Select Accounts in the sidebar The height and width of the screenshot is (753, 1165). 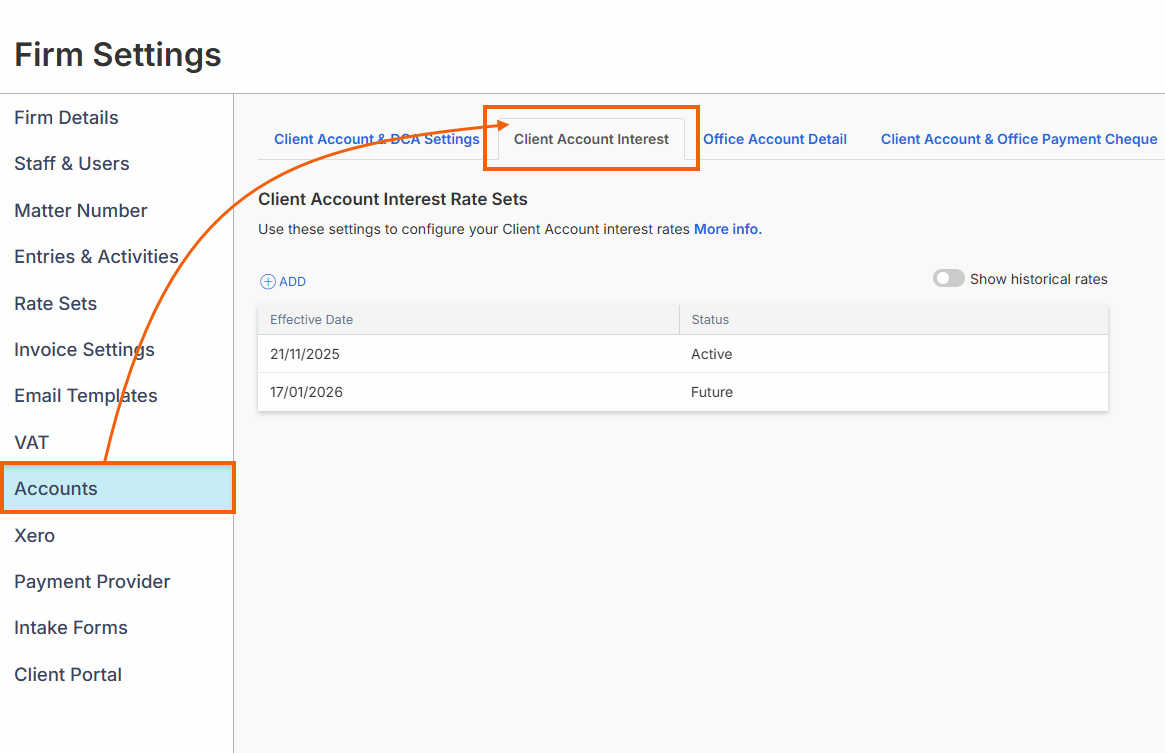pos(56,489)
